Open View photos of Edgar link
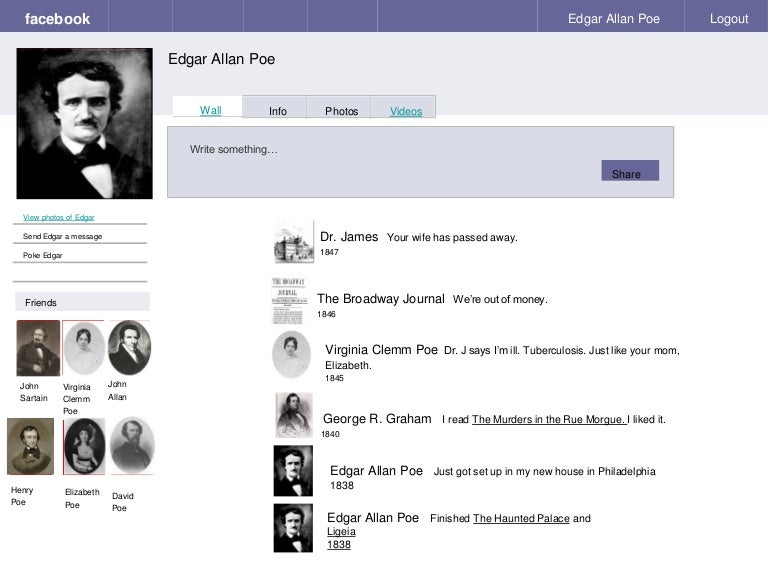This screenshot has width=768, height=576. 59,217
